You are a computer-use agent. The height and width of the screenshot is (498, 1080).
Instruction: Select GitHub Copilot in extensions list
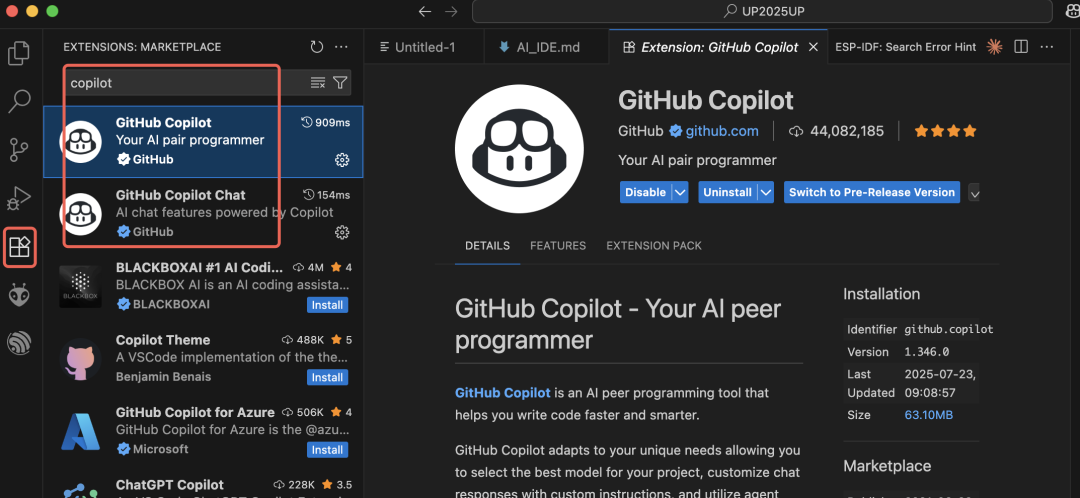tap(203, 141)
